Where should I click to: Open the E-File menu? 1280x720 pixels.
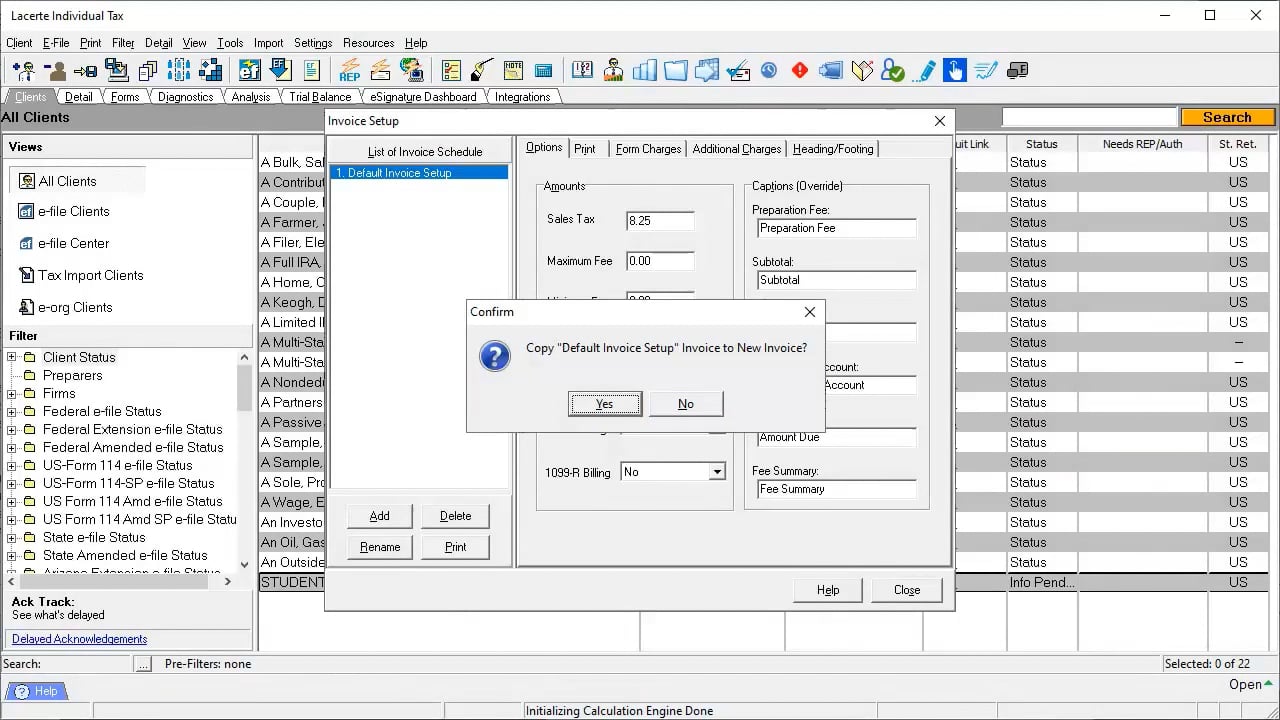point(56,43)
